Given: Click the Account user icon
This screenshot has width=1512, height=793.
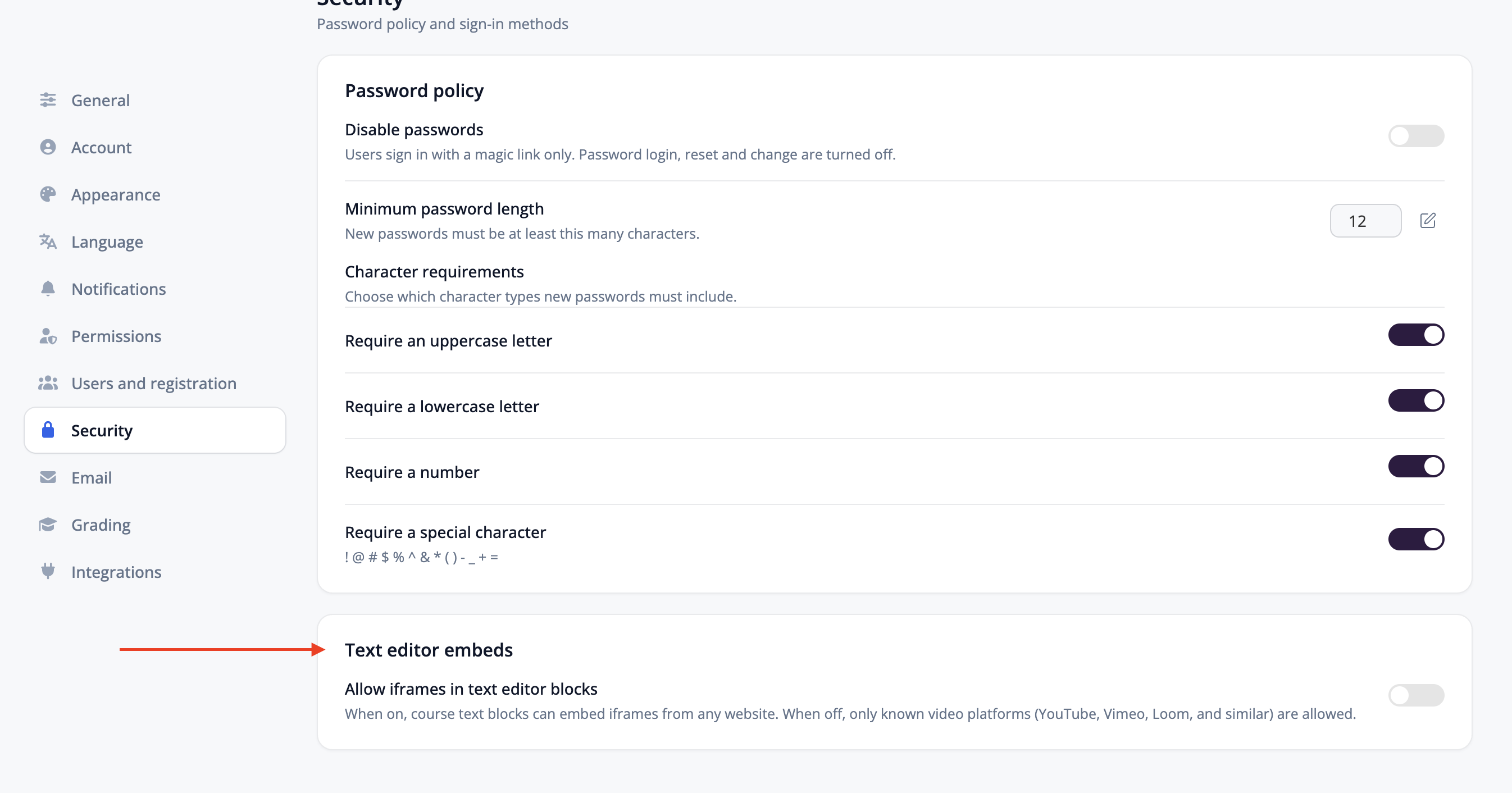Looking at the screenshot, I should [48, 147].
